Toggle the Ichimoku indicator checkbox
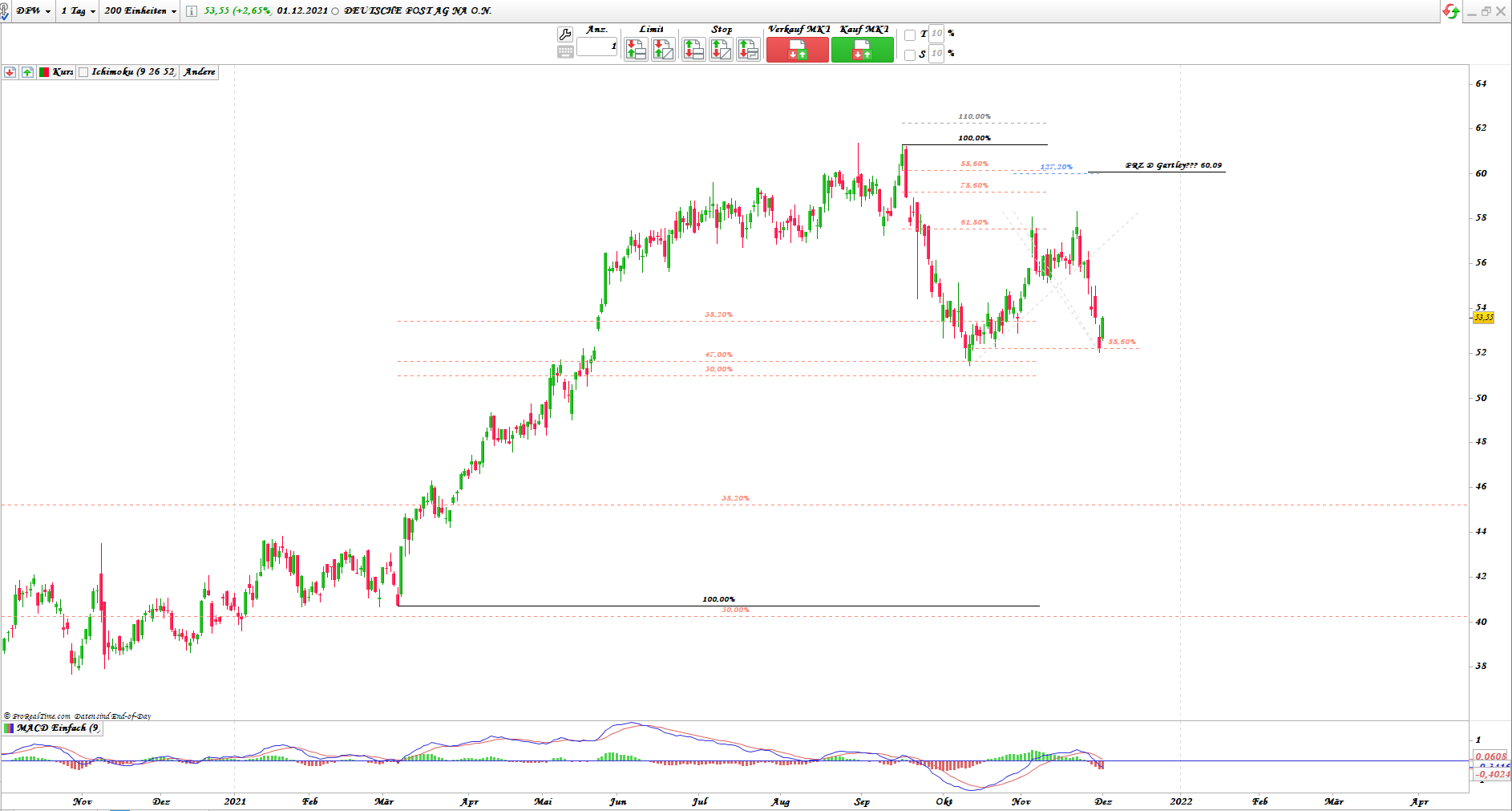This screenshot has width=1512, height=811. pyautogui.click(x=83, y=72)
